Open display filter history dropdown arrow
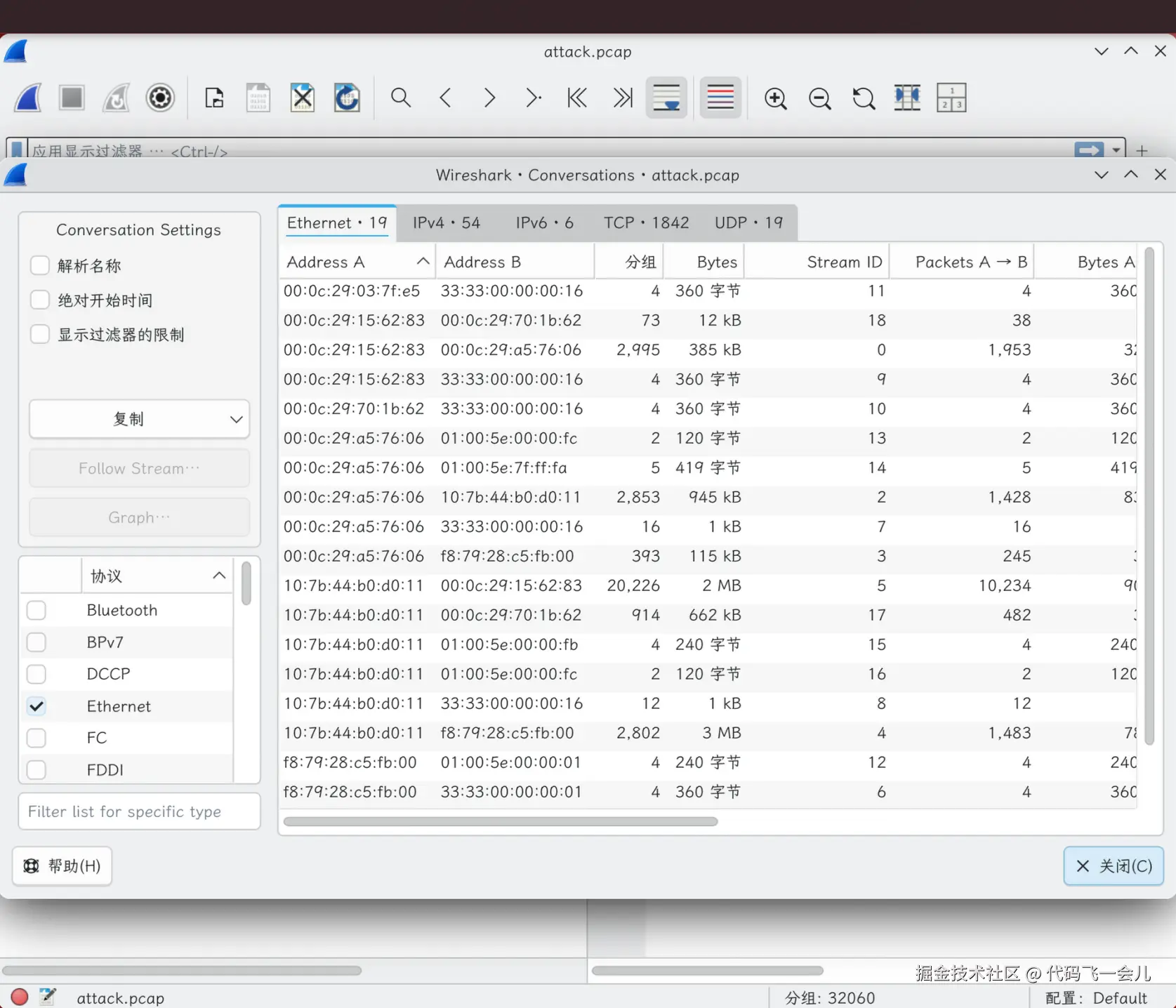1176x1008 pixels. click(1116, 150)
